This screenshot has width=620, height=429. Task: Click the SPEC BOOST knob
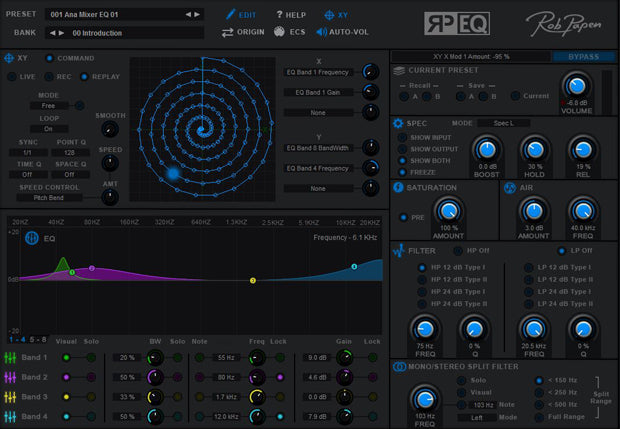click(x=487, y=149)
